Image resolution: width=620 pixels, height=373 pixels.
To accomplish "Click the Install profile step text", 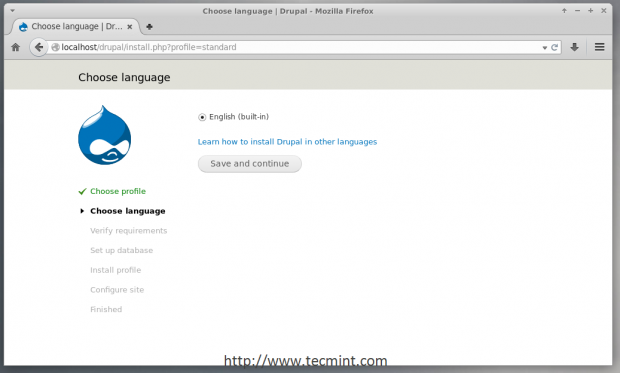I will pos(115,270).
